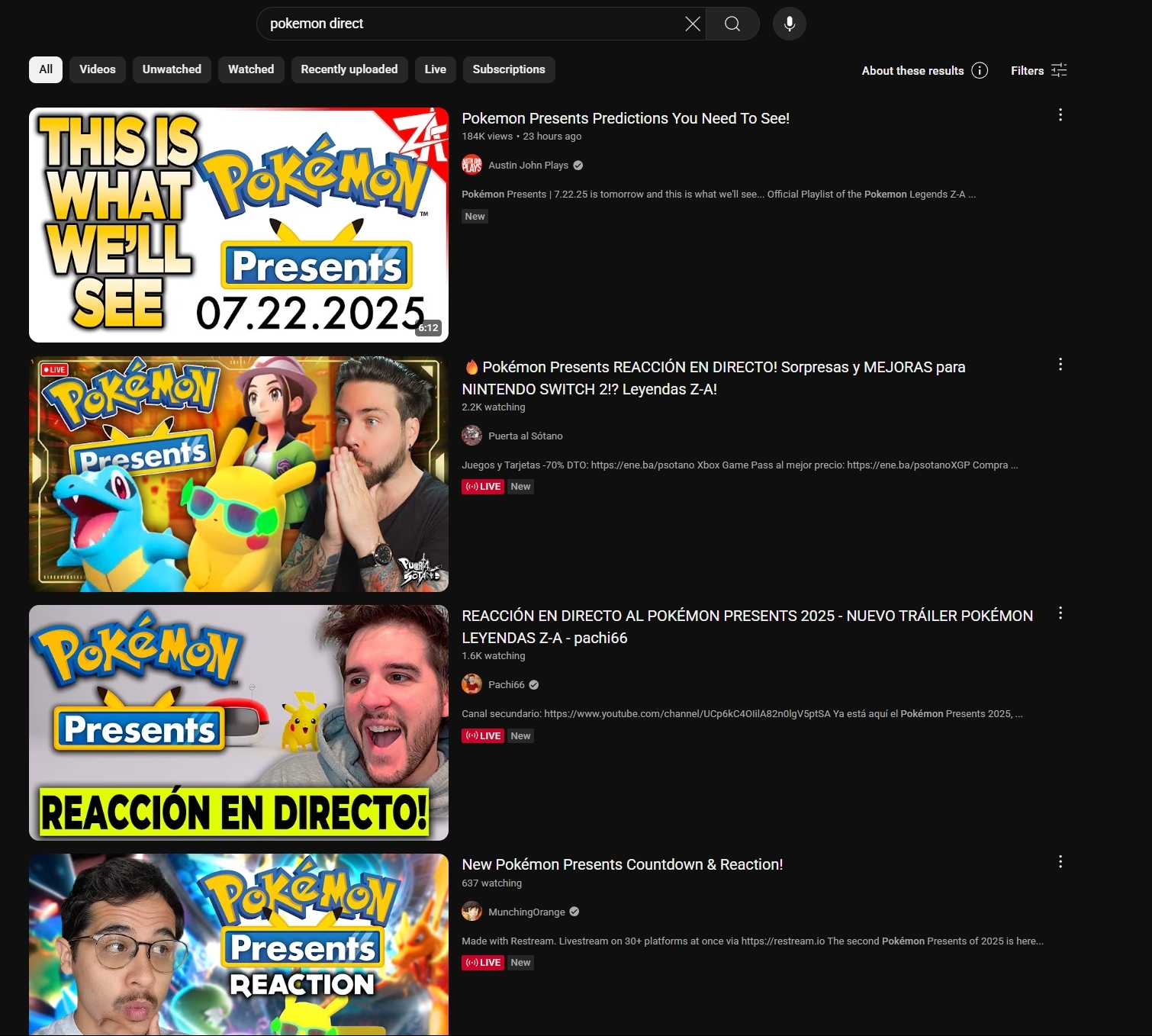Click verified badge next to Pachi66
This screenshot has width=1152, height=1036.
[534, 685]
